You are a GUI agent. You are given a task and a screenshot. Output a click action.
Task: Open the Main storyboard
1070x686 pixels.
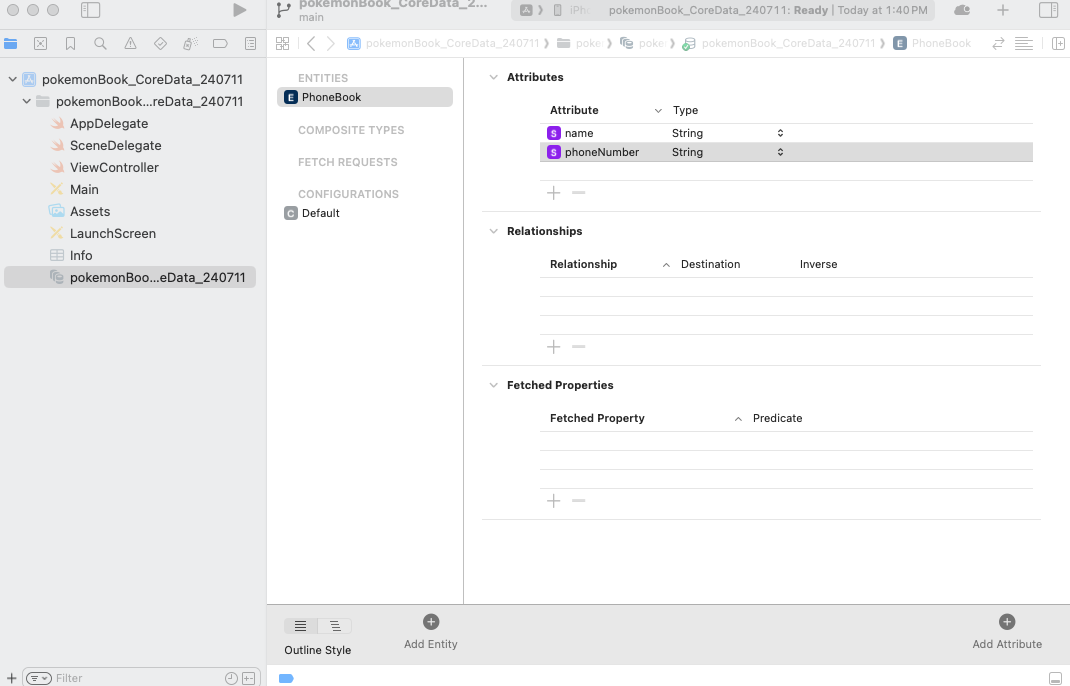coord(84,189)
